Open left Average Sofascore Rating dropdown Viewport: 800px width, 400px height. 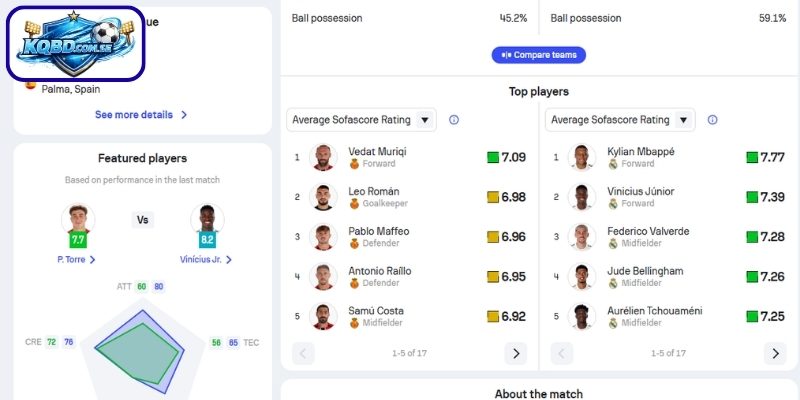coord(361,120)
